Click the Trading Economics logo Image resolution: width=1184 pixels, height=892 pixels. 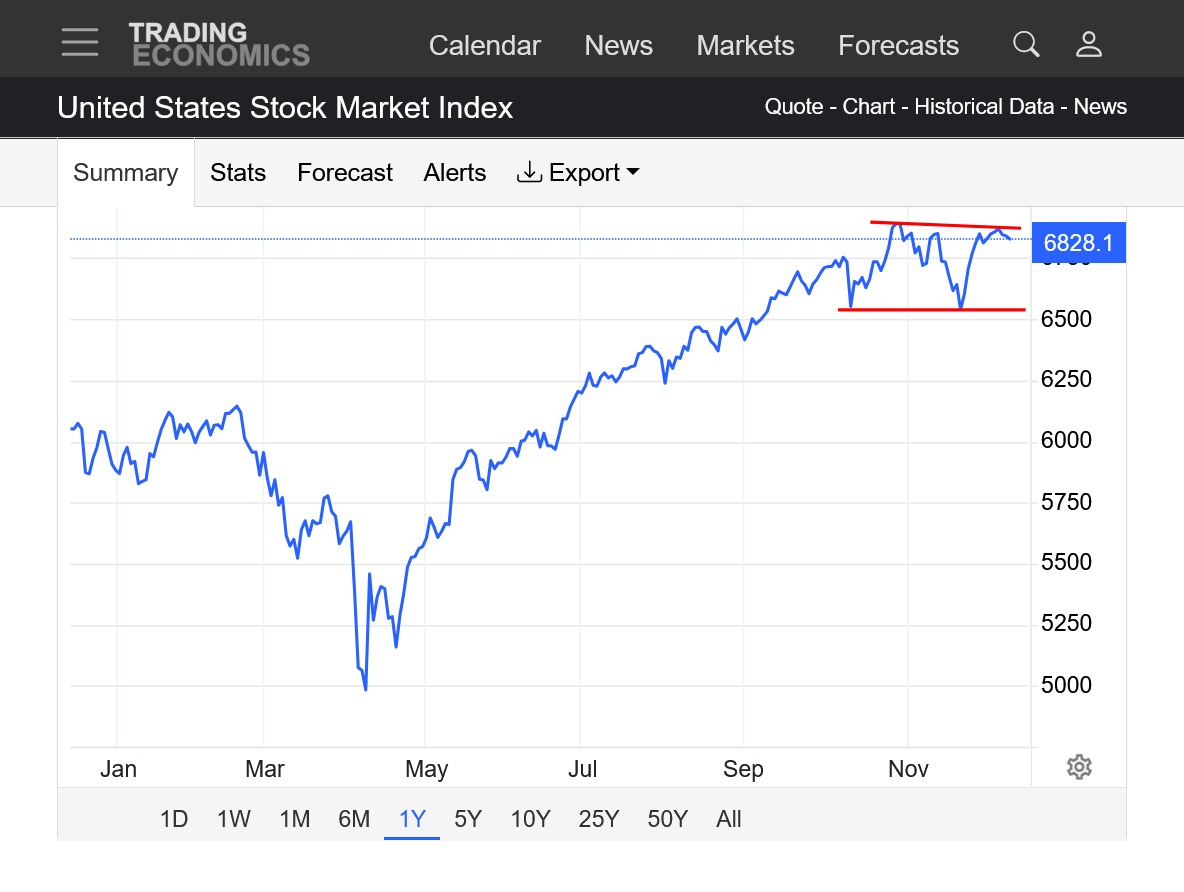pos(219,44)
